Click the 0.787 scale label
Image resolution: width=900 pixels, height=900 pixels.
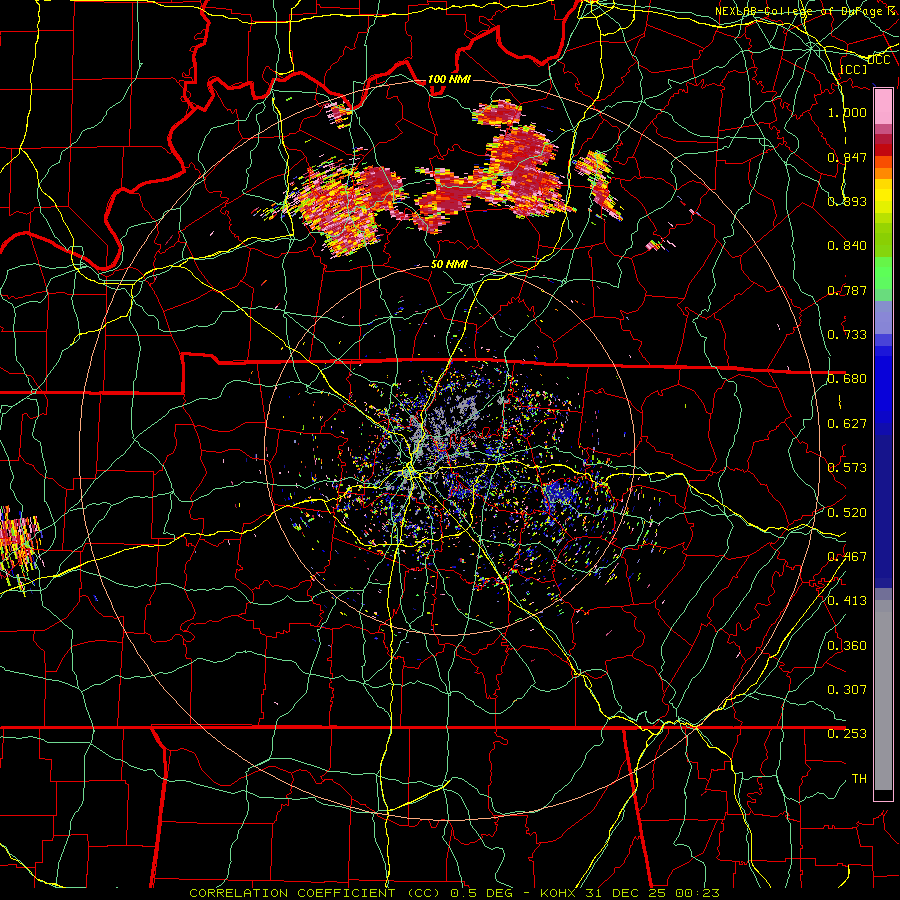(x=847, y=290)
